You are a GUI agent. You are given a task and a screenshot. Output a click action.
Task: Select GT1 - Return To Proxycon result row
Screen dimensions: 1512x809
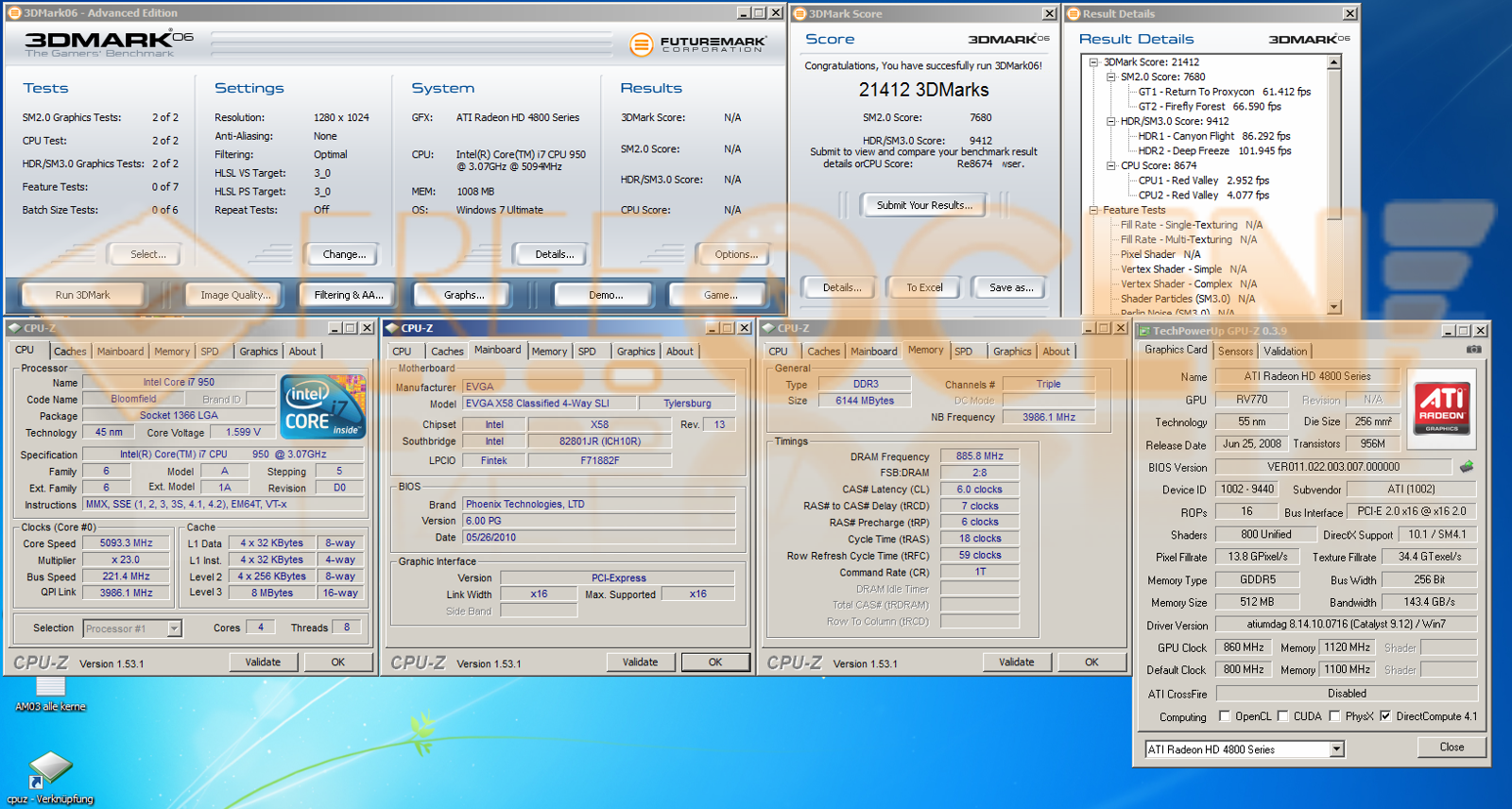click(1225, 92)
